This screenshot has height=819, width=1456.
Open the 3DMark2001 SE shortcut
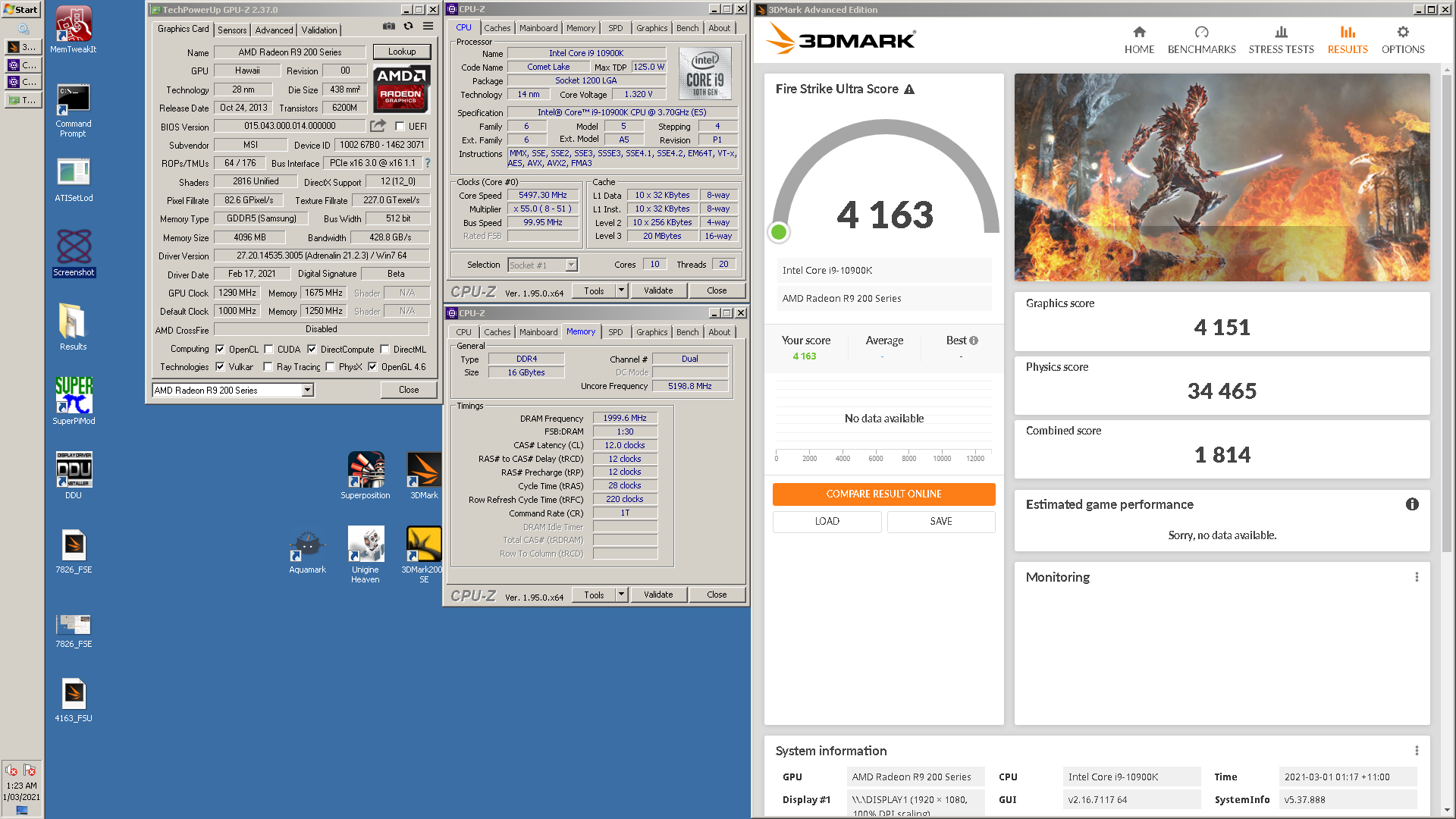coord(424,554)
